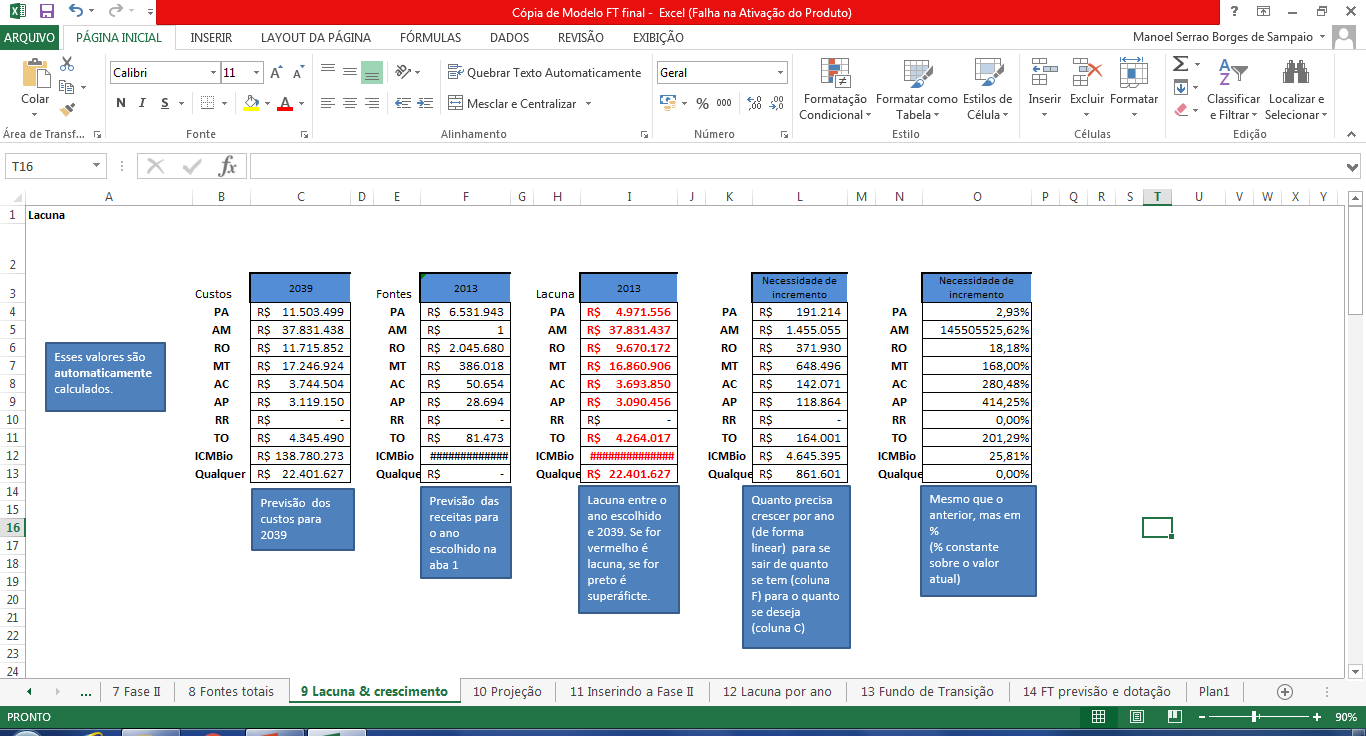
Task: Open the Geral number format dropdown
Action: 780,73
